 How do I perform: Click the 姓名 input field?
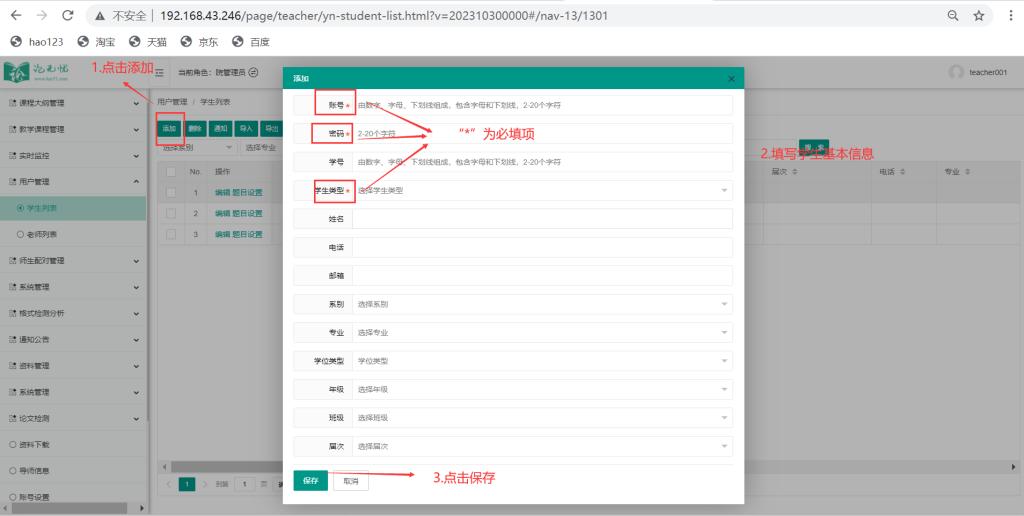click(542, 218)
